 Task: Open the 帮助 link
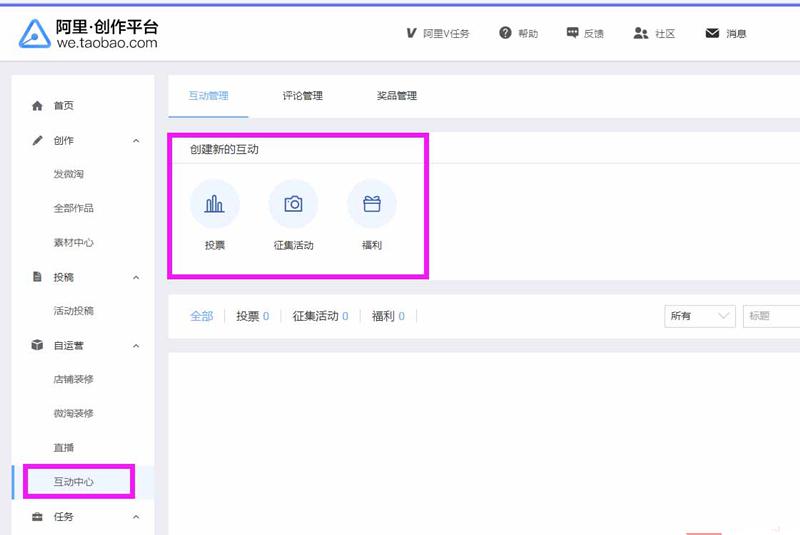pyautogui.click(x=528, y=34)
